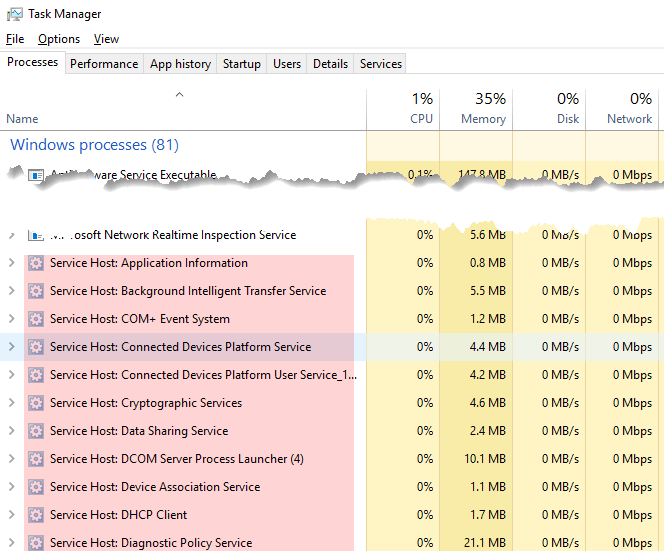Viewport: 664px width, 551px height.
Task: Click gear icon for COM+ Event System
Action: pyautogui.click(x=36, y=319)
